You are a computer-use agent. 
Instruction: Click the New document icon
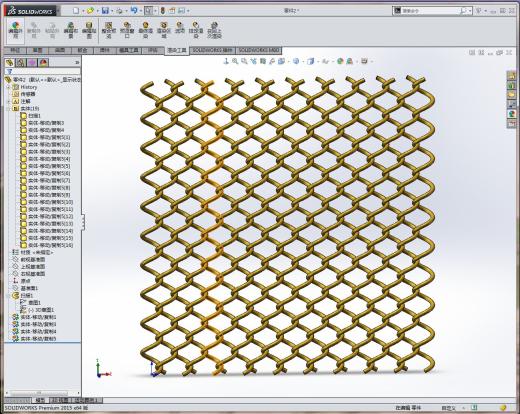coord(76,11)
